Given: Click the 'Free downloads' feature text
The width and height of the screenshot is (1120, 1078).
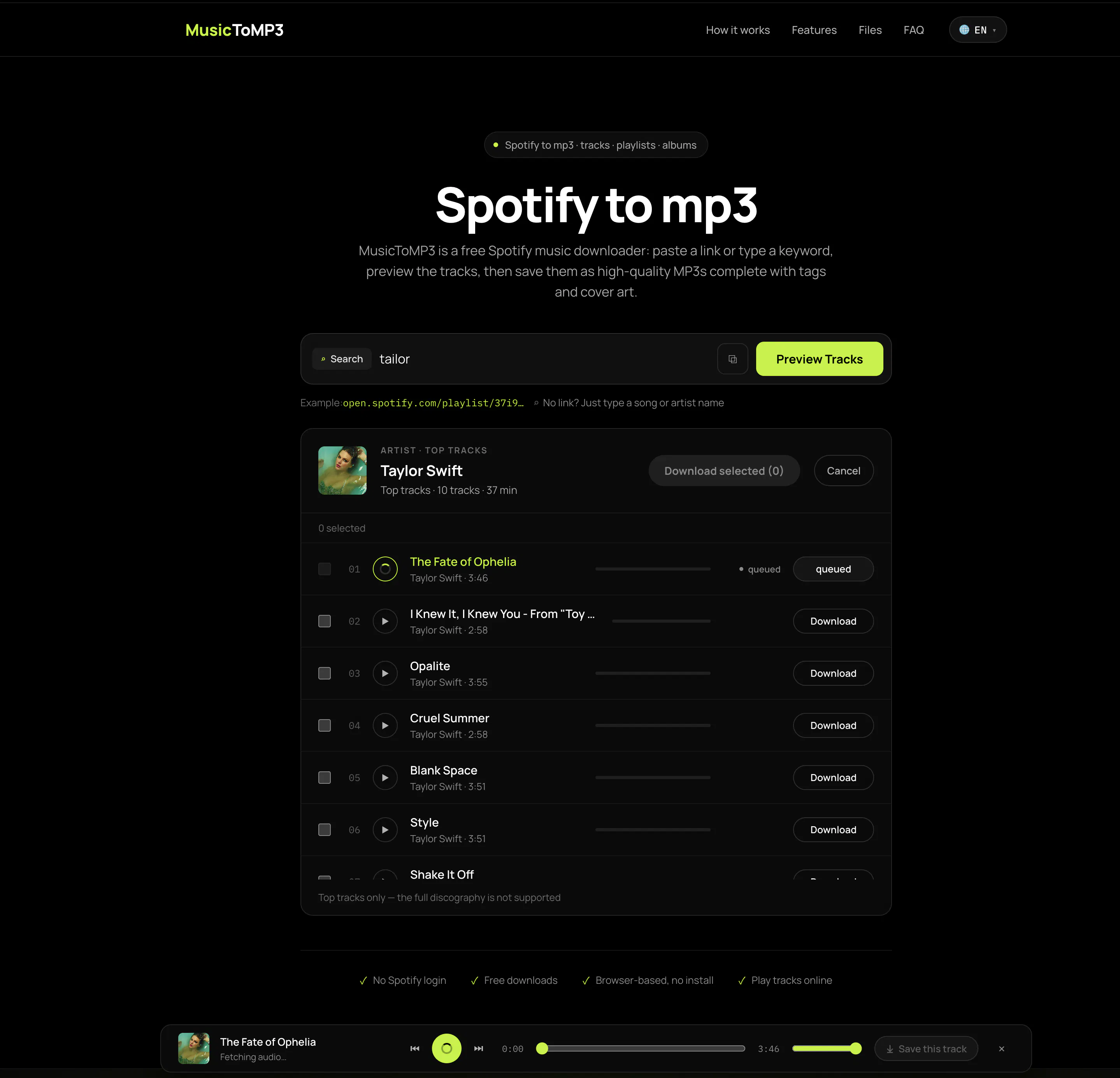Looking at the screenshot, I should pos(521,980).
